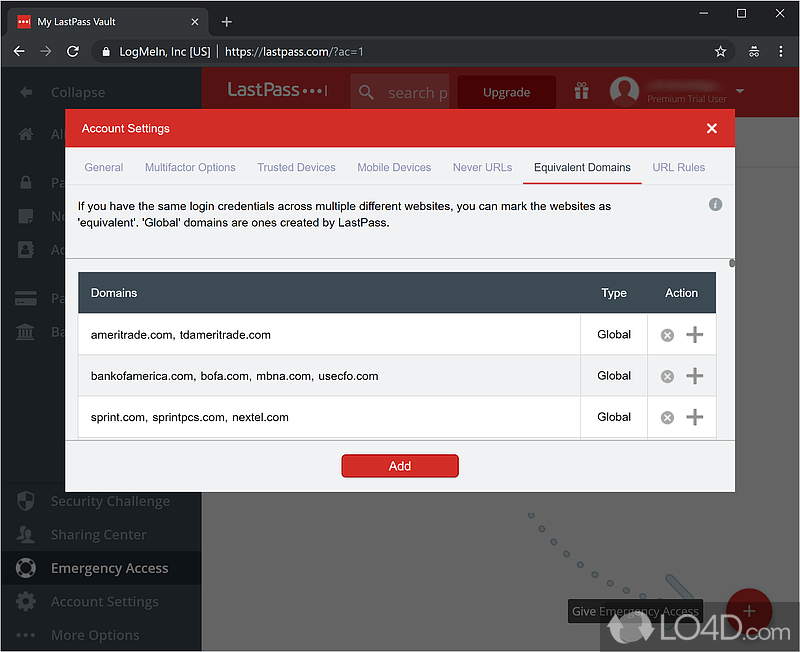
Task: Bookmark this page with the star icon
Action: click(720, 51)
